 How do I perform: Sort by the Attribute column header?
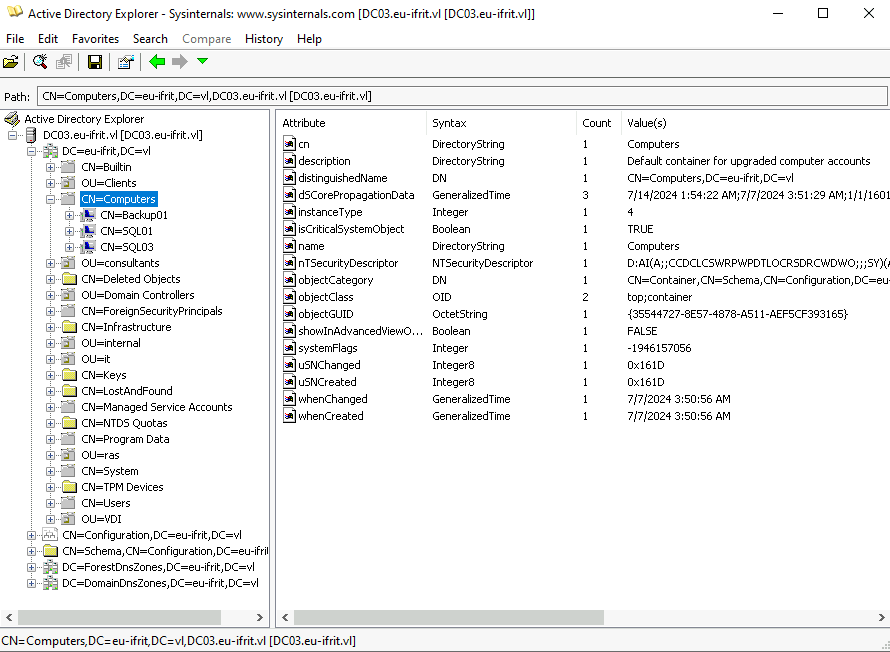[351, 123]
